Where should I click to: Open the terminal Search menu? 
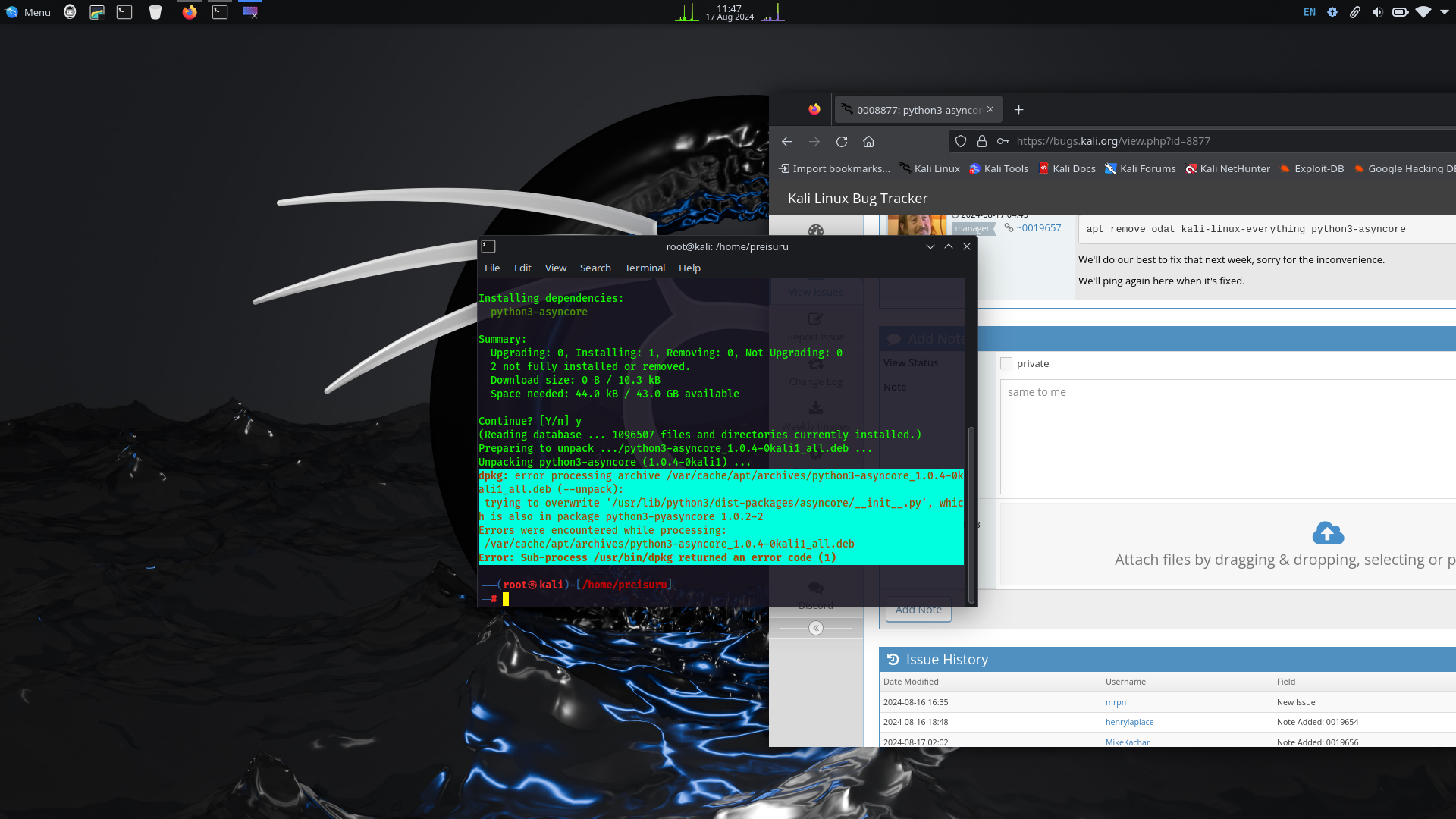595,268
